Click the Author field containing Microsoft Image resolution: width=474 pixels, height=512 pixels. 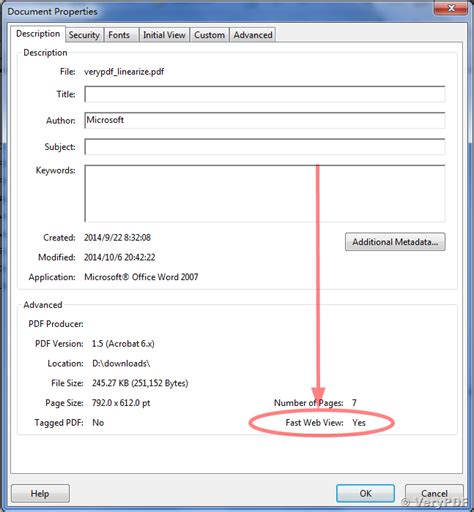coord(265,120)
